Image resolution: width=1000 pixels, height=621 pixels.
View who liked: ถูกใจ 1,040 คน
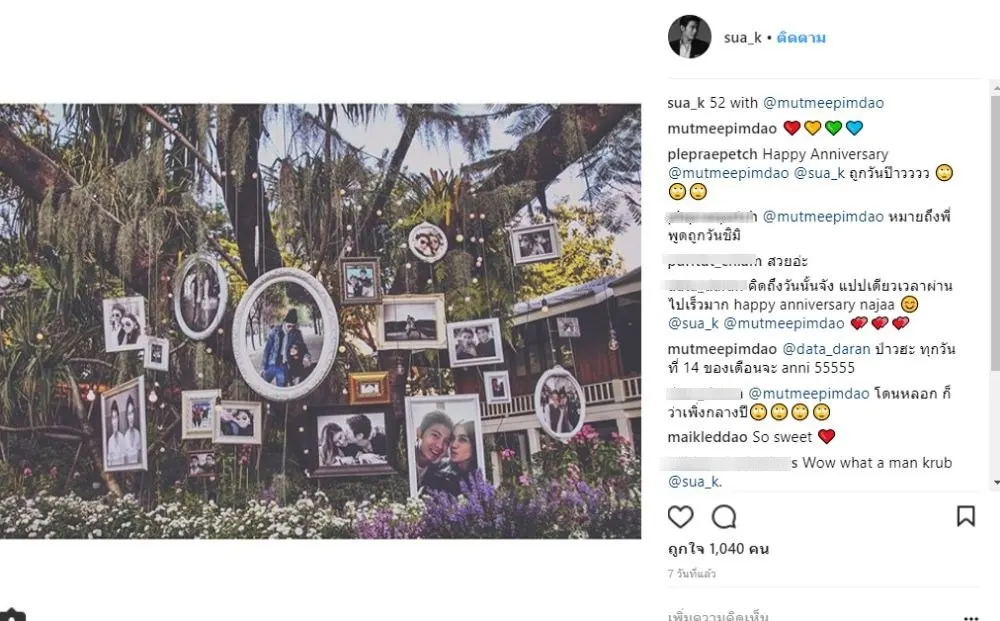pos(718,549)
